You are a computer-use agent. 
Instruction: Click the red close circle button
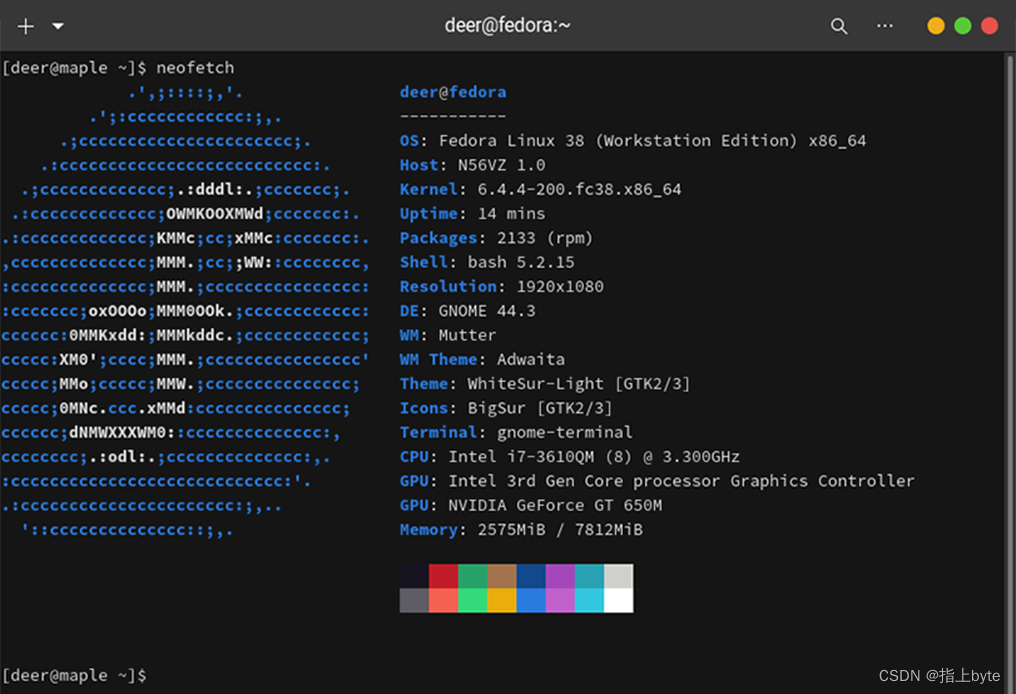989,25
